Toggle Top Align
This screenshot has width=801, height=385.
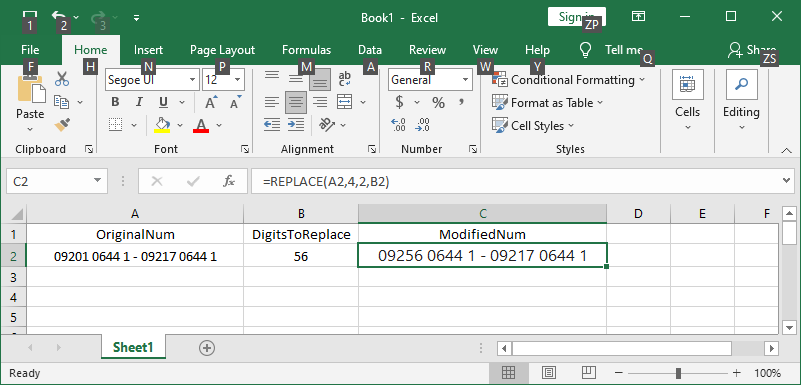pyautogui.click(x=272, y=79)
